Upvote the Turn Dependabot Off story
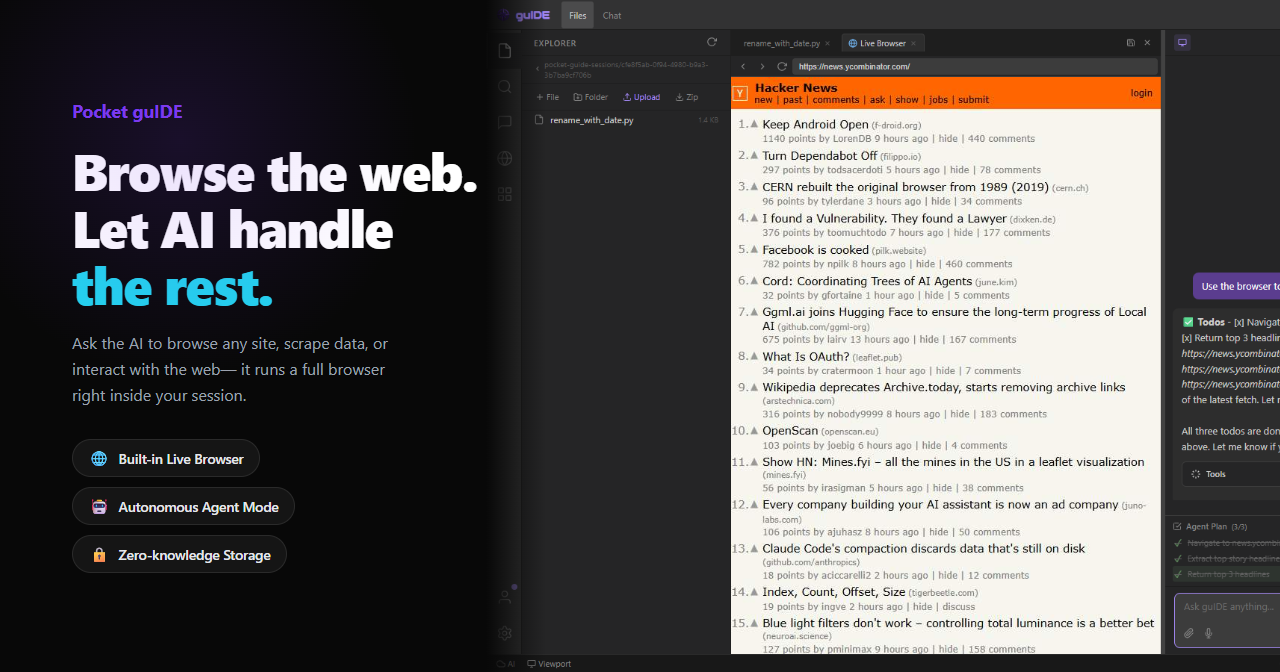The height and width of the screenshot is (672, 1280). 754,156
